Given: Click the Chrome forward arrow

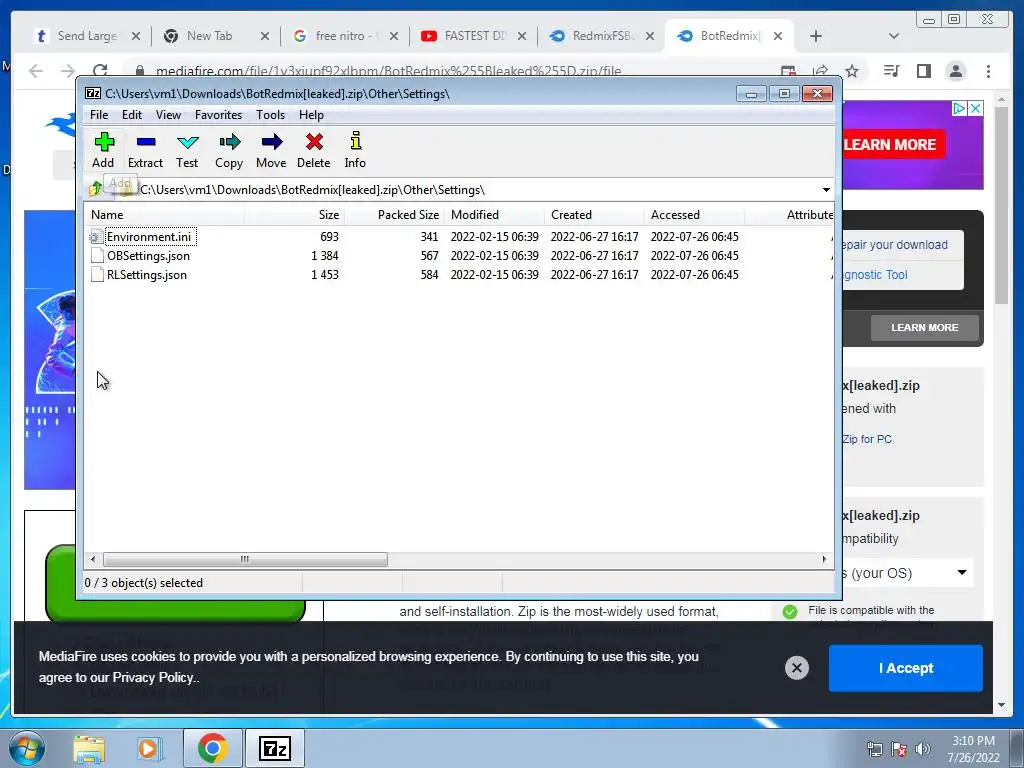Looking at the screenshot, I should (67, 71).
